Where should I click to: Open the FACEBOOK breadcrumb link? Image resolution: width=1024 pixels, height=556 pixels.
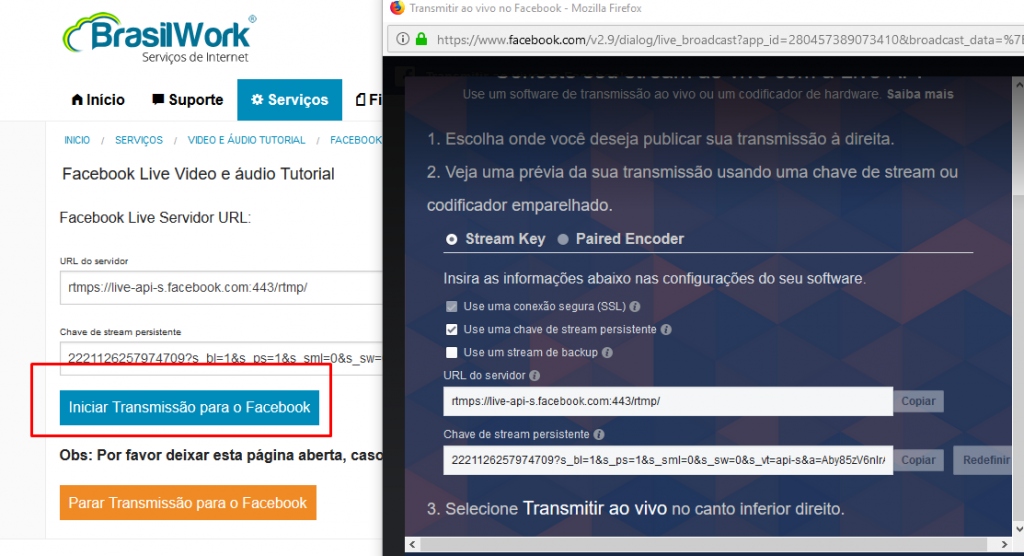point(356,140)
